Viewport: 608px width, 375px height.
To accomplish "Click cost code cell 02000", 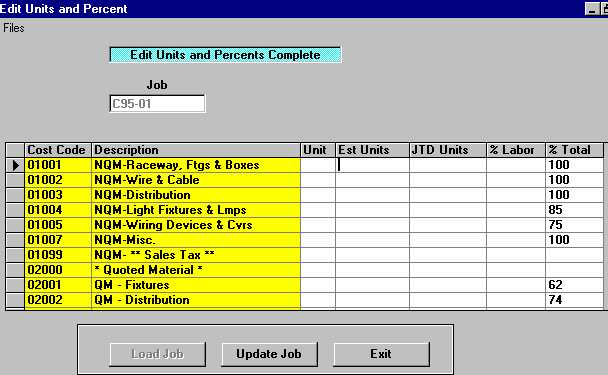I will 58,270.
